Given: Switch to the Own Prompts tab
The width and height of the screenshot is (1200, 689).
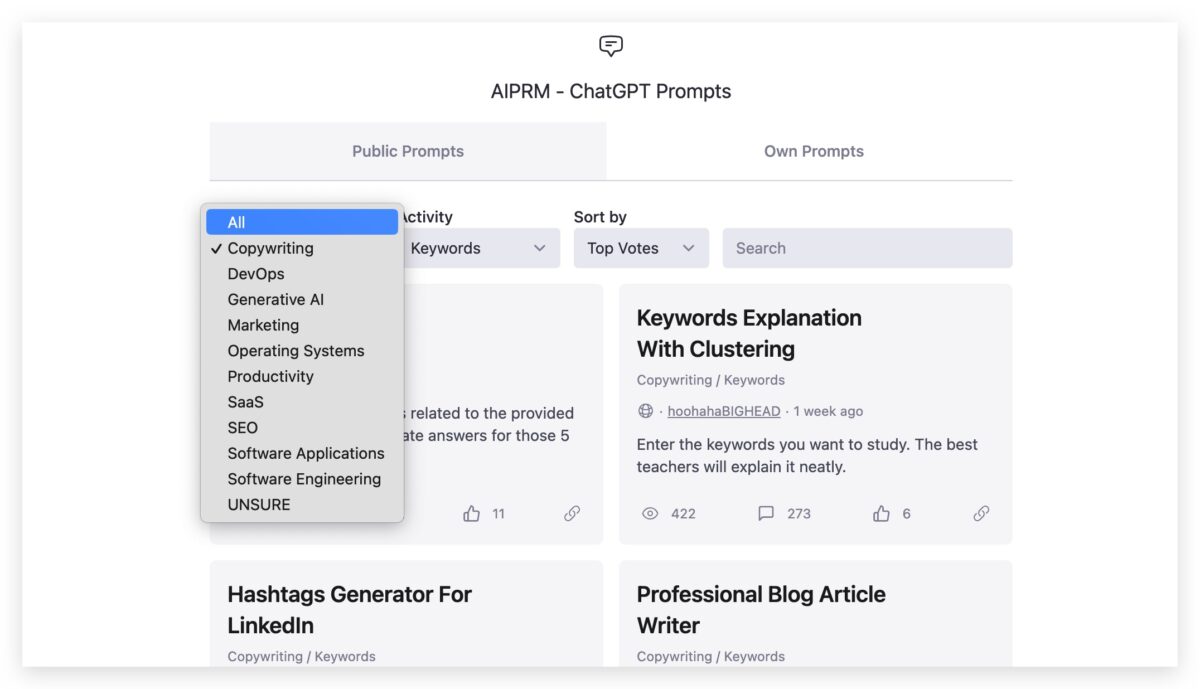Looking at the screenshot, I should pyautogui.click(x=814, y=151).
